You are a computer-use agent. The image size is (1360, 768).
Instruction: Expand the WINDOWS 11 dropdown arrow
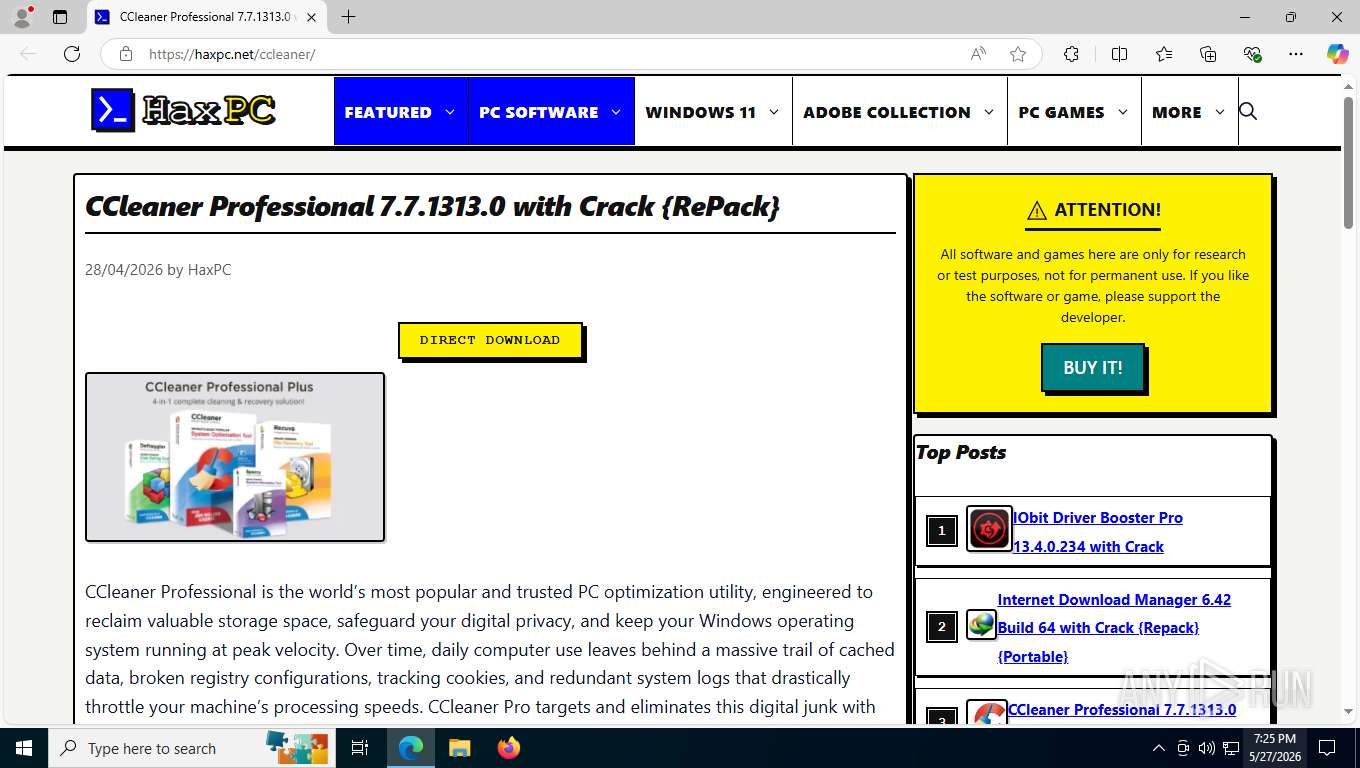click(774, 112)
